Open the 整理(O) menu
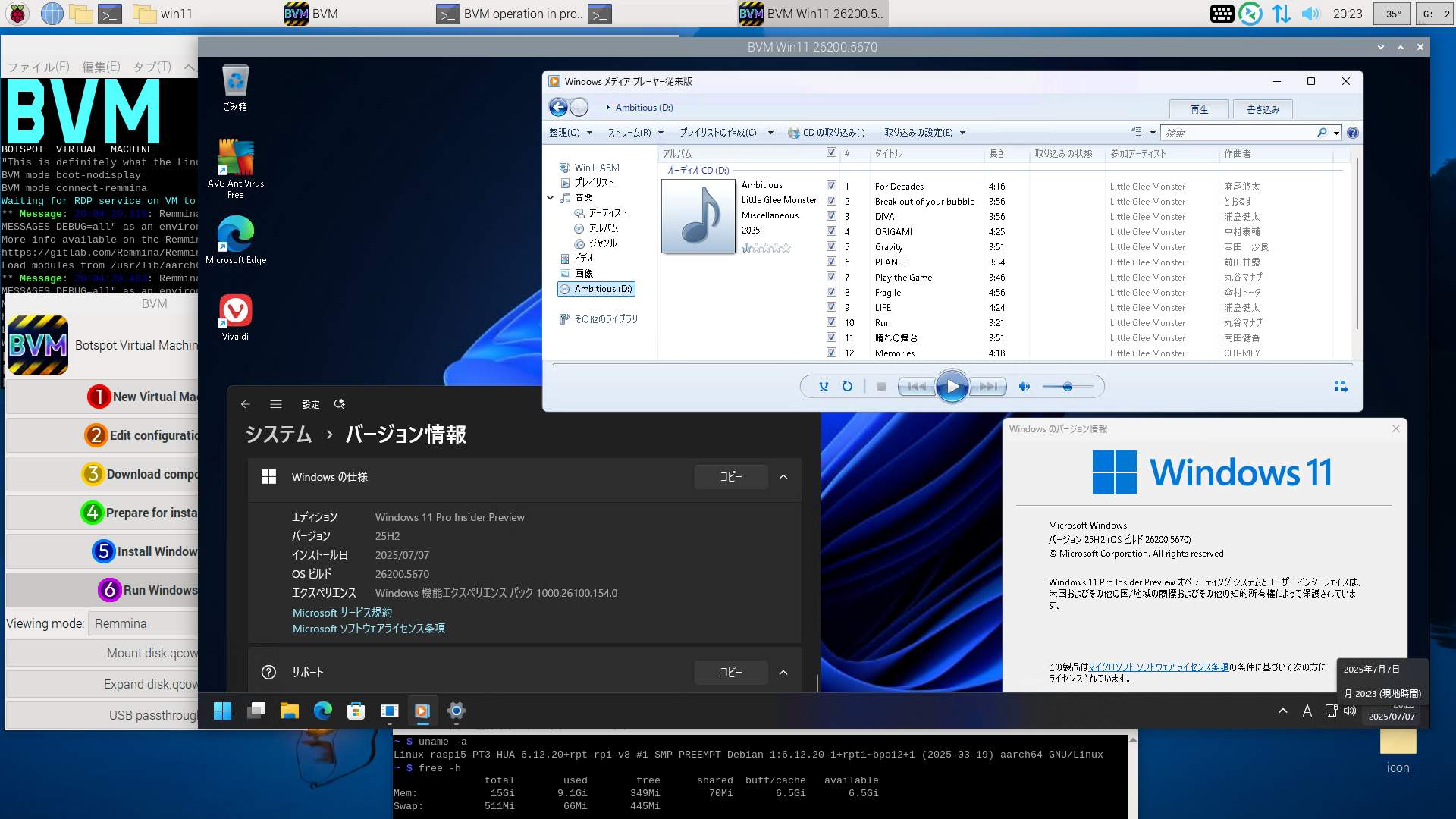1456x819 pixels. coord(570,133)
